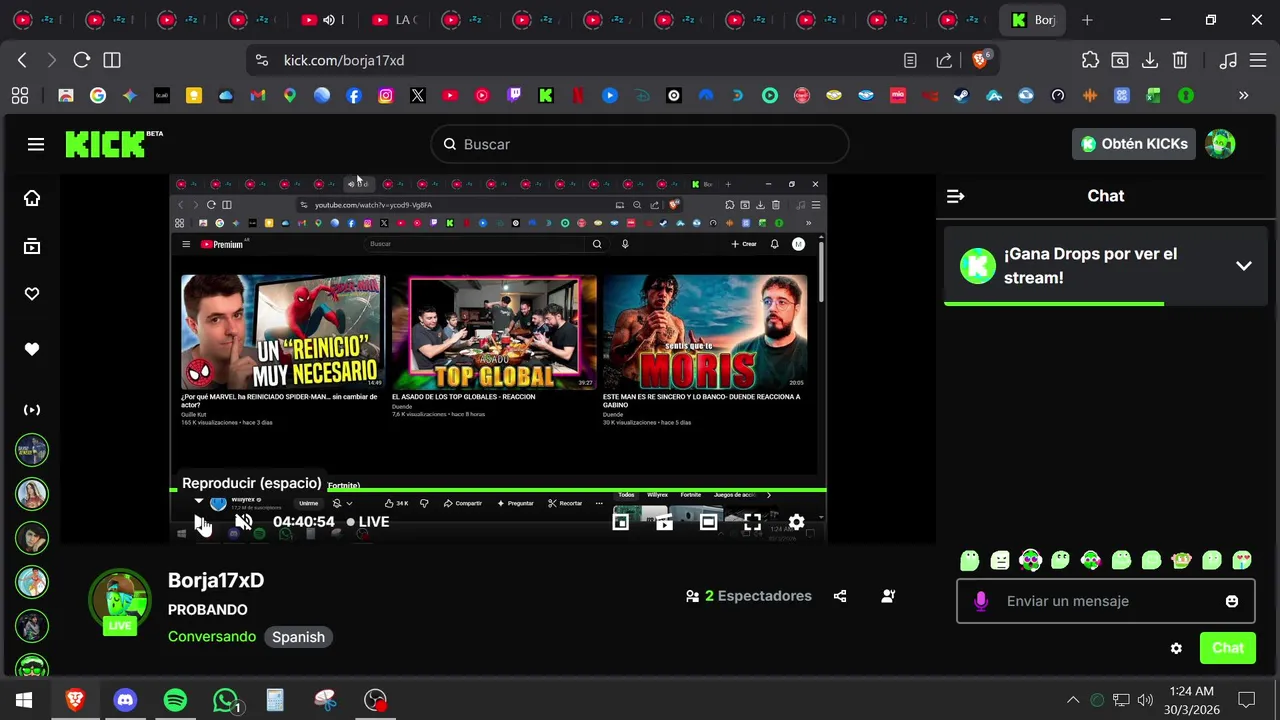The image size is (1280, 720).
Task: Open Spotify from the taskbar
Action: coord(175,700)
